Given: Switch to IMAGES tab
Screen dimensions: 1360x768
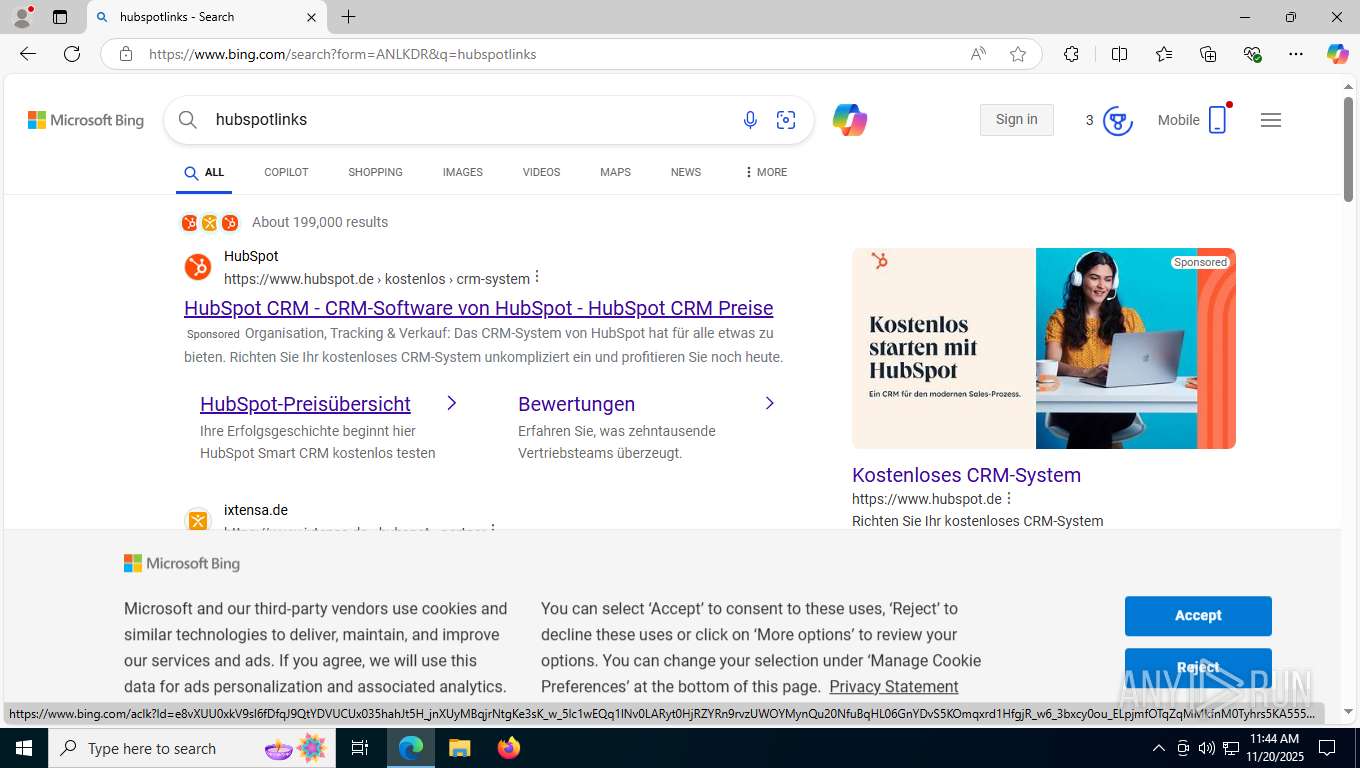Looking at the screenshot, I should [x=463, y=173].
